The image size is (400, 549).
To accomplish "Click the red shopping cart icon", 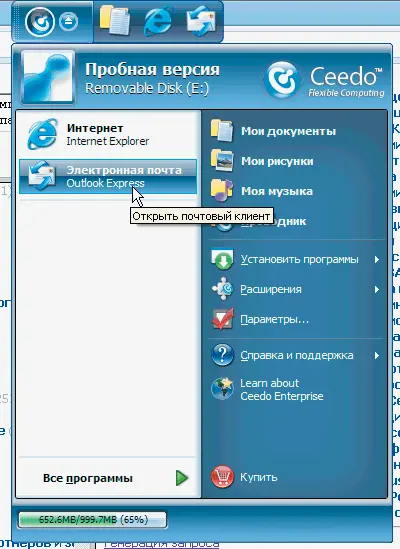I will 222,477.
